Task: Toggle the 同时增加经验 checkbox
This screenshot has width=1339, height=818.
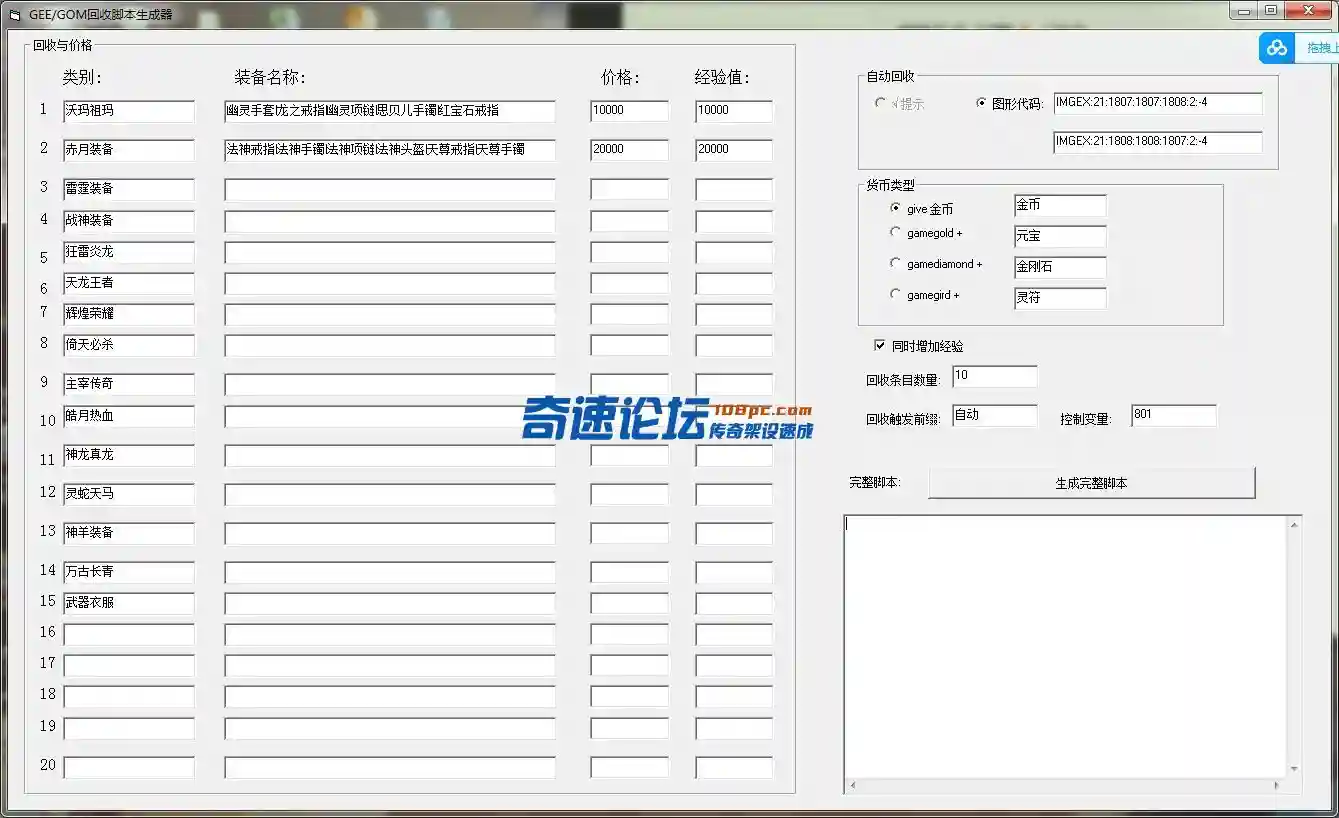Action: (x=880, y=346)
